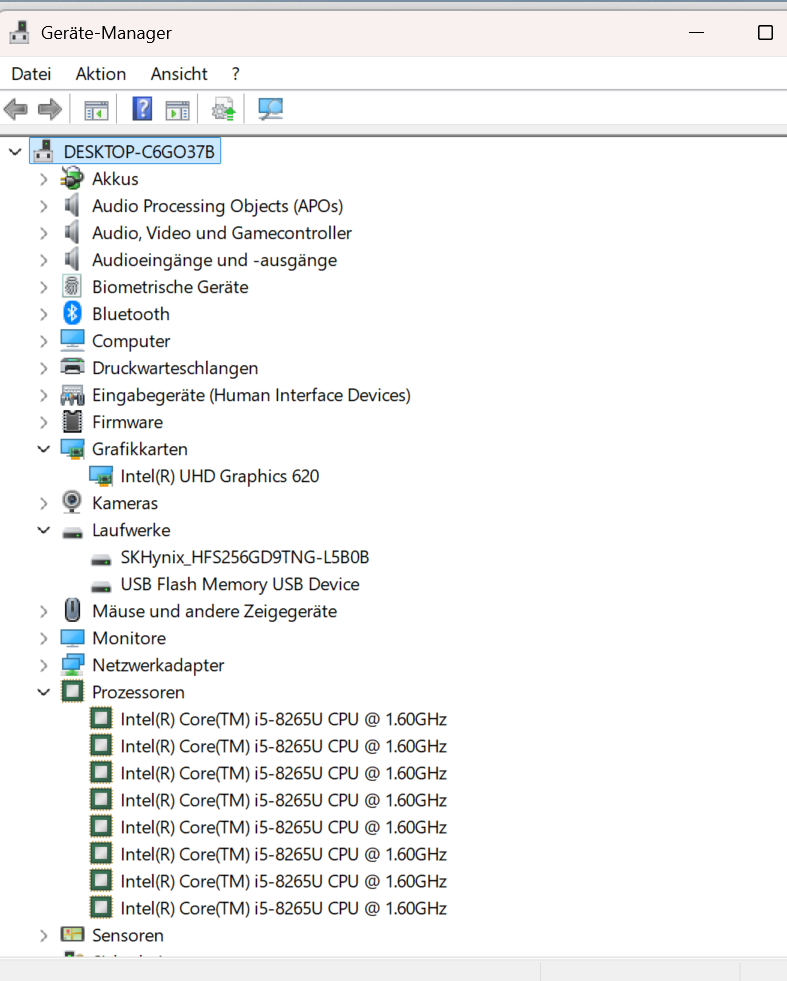Open the Help question-mark toolbar icon

click(x=142, y=109)
